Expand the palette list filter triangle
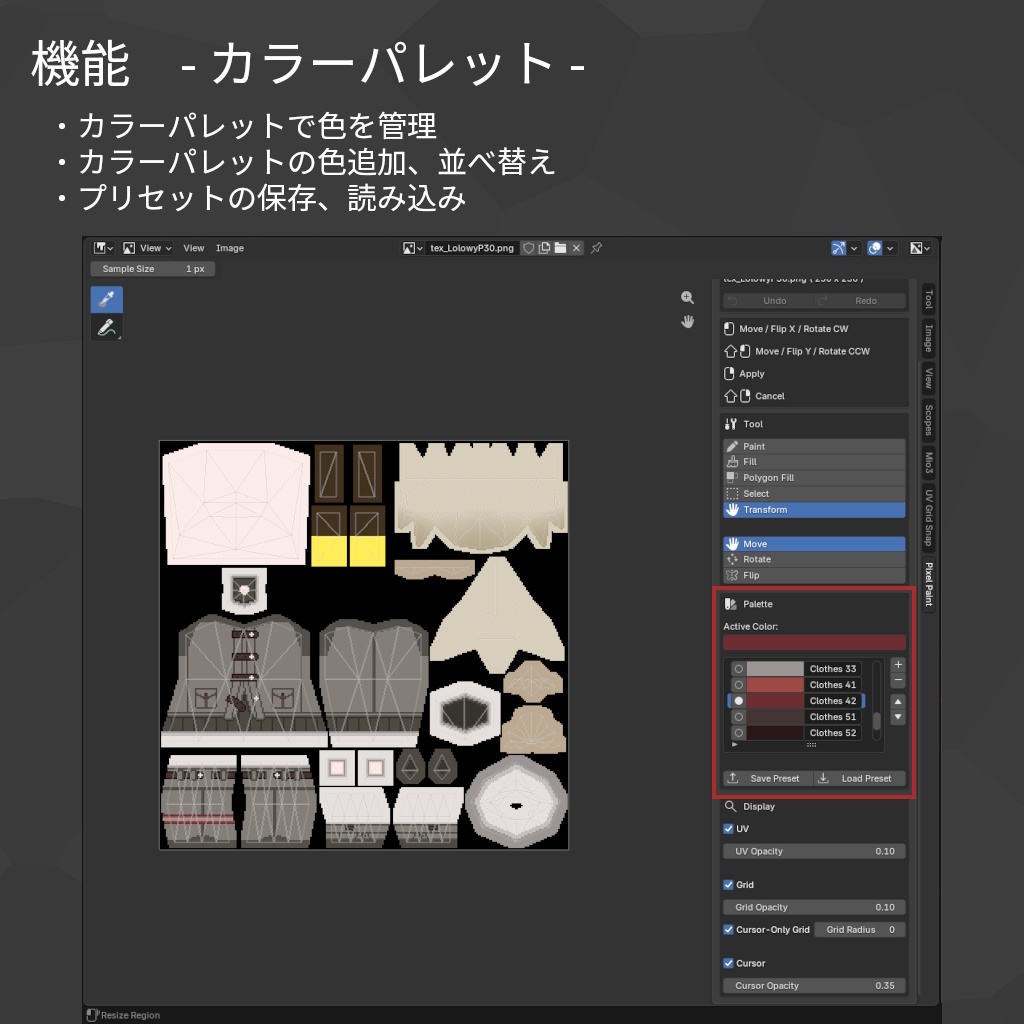The height and width of the screenshot is (1024, 1024). 735,744
